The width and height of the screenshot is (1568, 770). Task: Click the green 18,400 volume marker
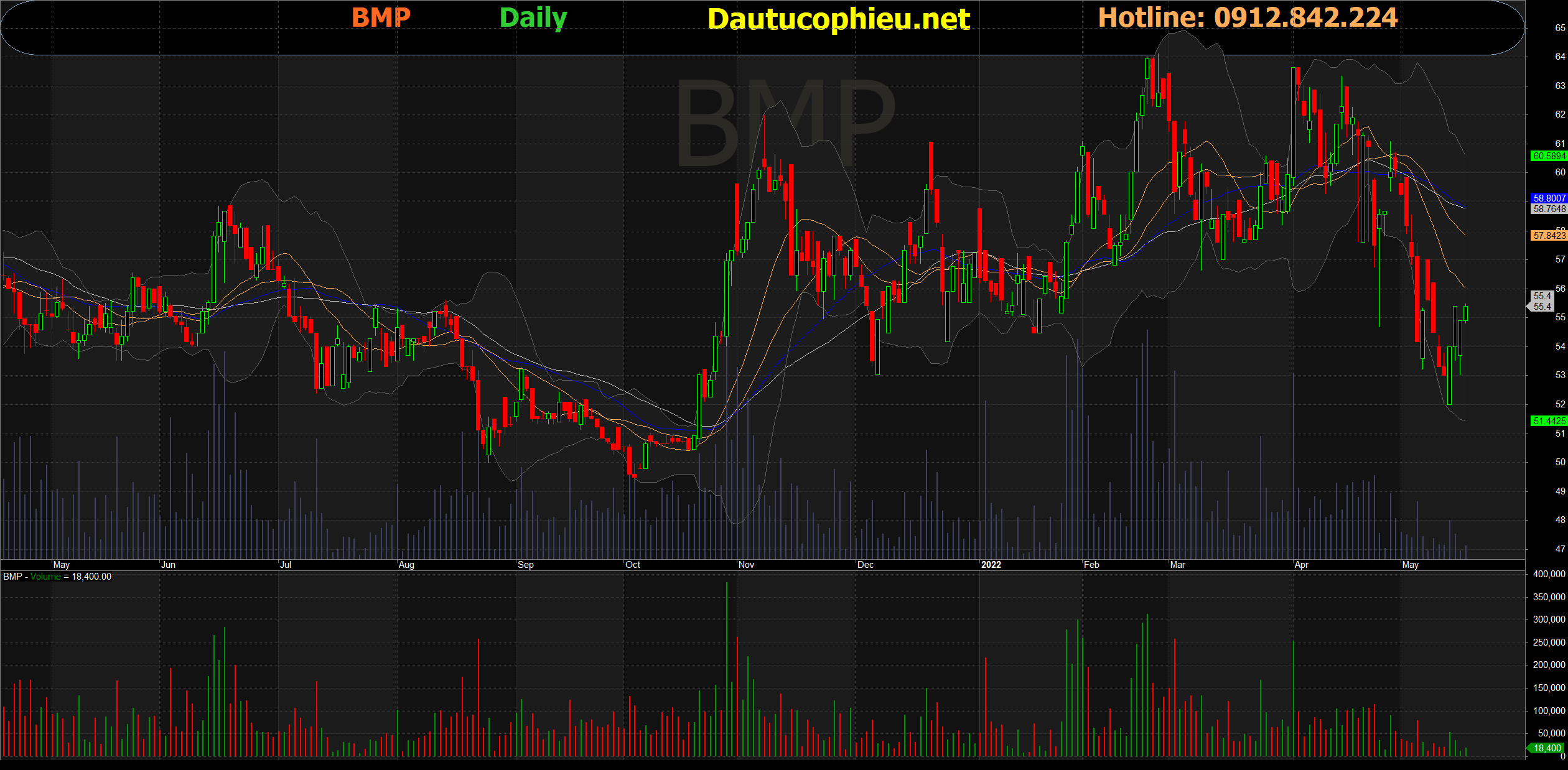tap(1546, 748)
